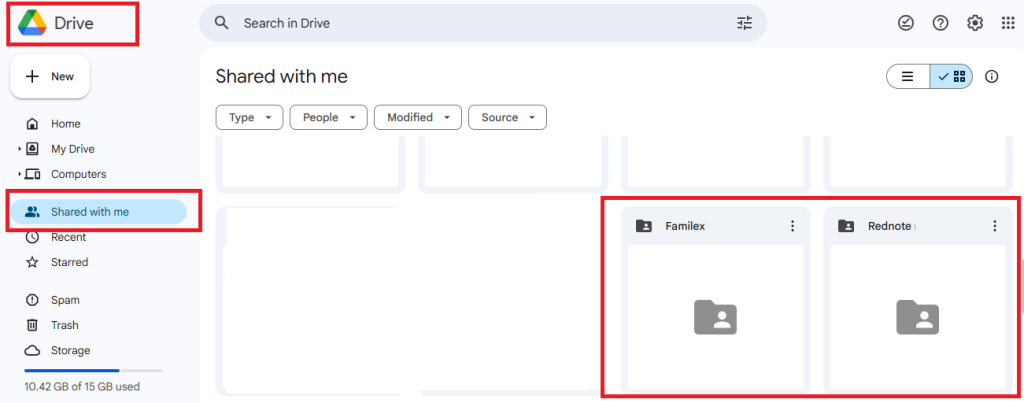Expand the Computers tree
The width and height of the screenshot is (1024, 403).
click(19, 174)
